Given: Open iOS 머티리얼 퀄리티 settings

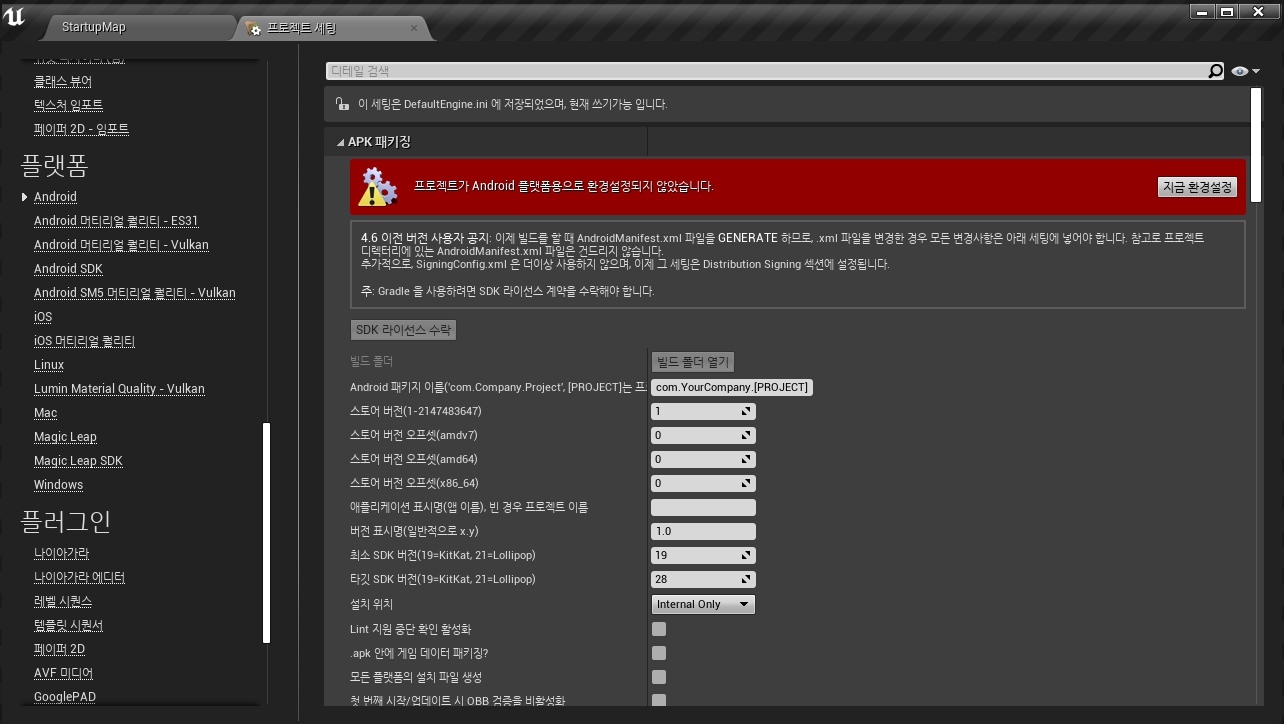Looking at the screenshot, I should point(84,341).
